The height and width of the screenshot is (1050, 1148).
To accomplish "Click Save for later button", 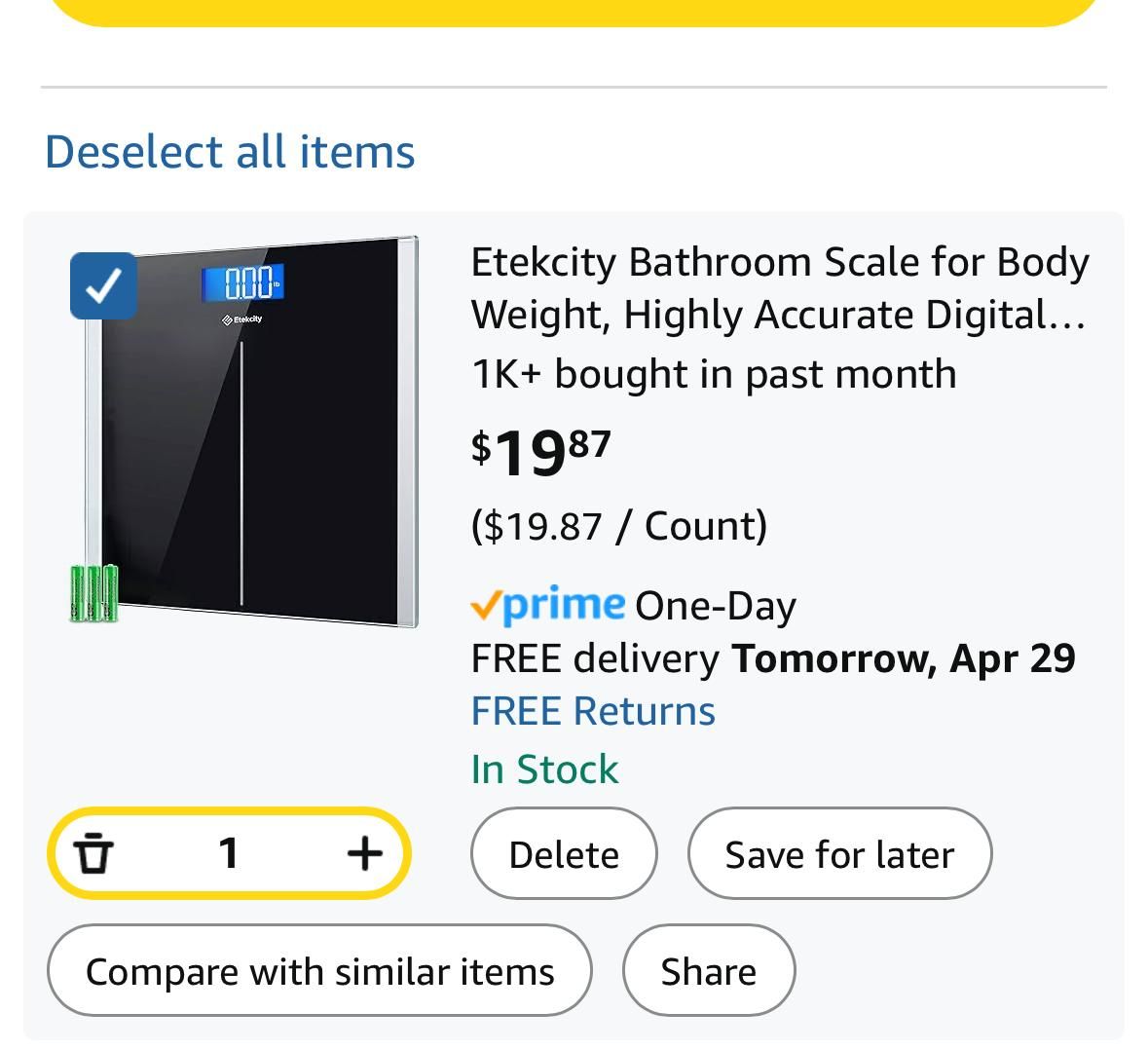I will 839,854.
